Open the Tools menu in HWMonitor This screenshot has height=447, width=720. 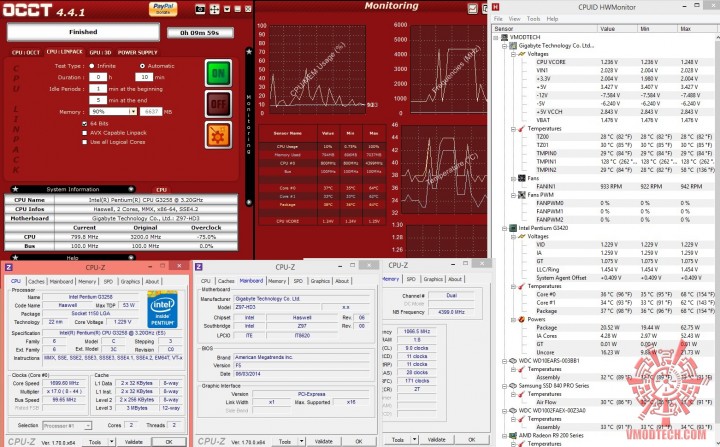point(533,19)
